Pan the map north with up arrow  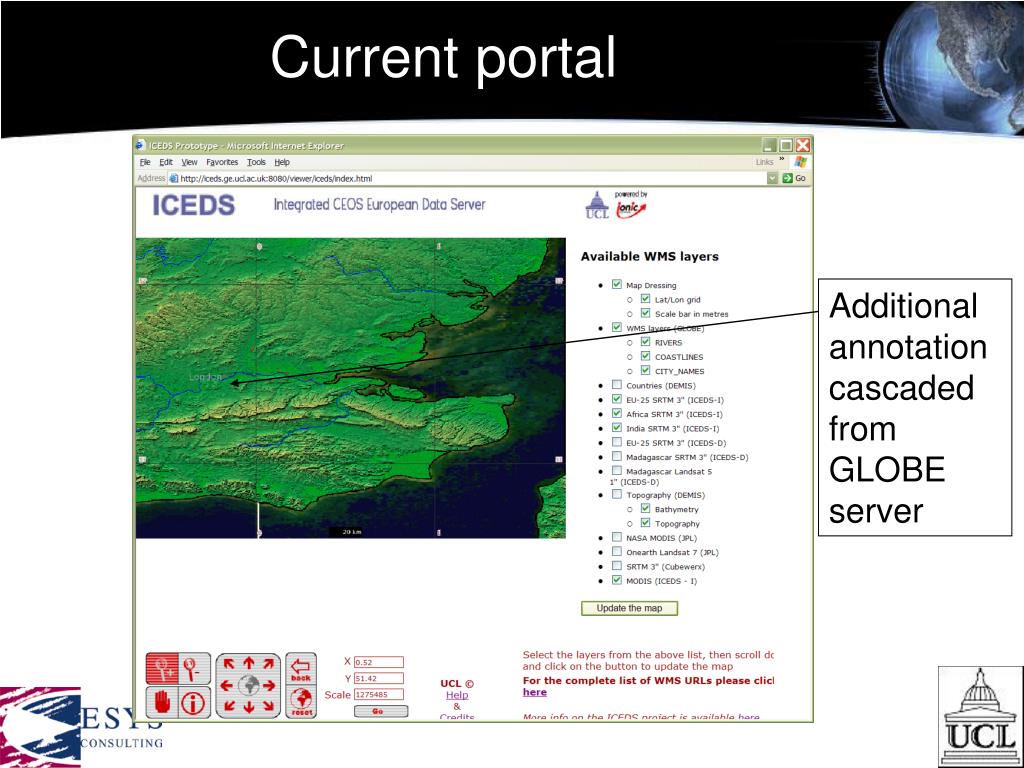[x=249, y=663]
